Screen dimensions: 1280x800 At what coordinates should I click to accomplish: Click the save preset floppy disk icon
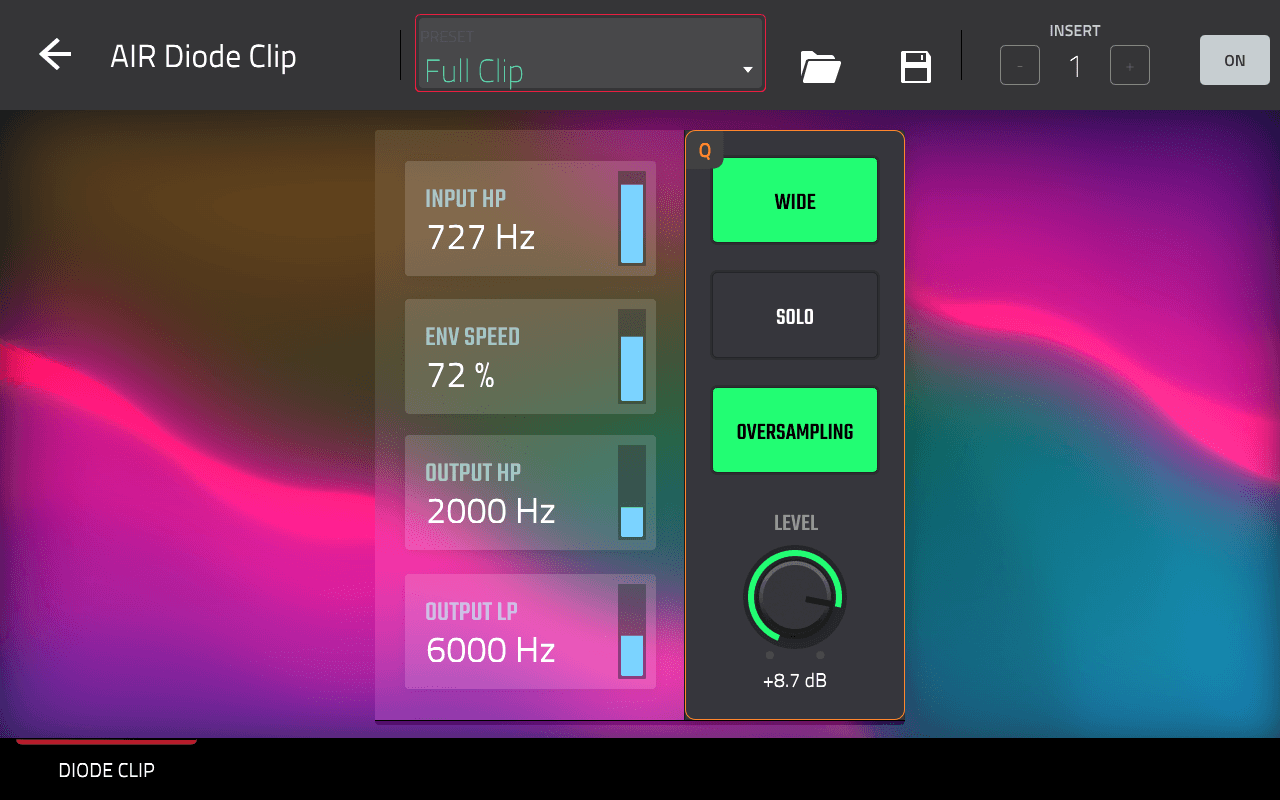916,67
